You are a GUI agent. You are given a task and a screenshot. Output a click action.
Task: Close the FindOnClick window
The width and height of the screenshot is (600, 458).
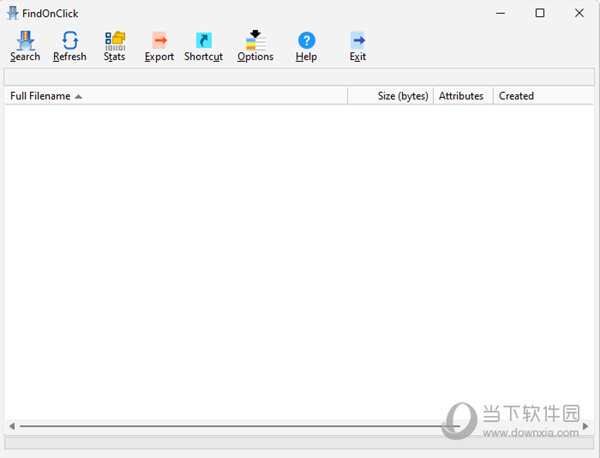[579, 13]
